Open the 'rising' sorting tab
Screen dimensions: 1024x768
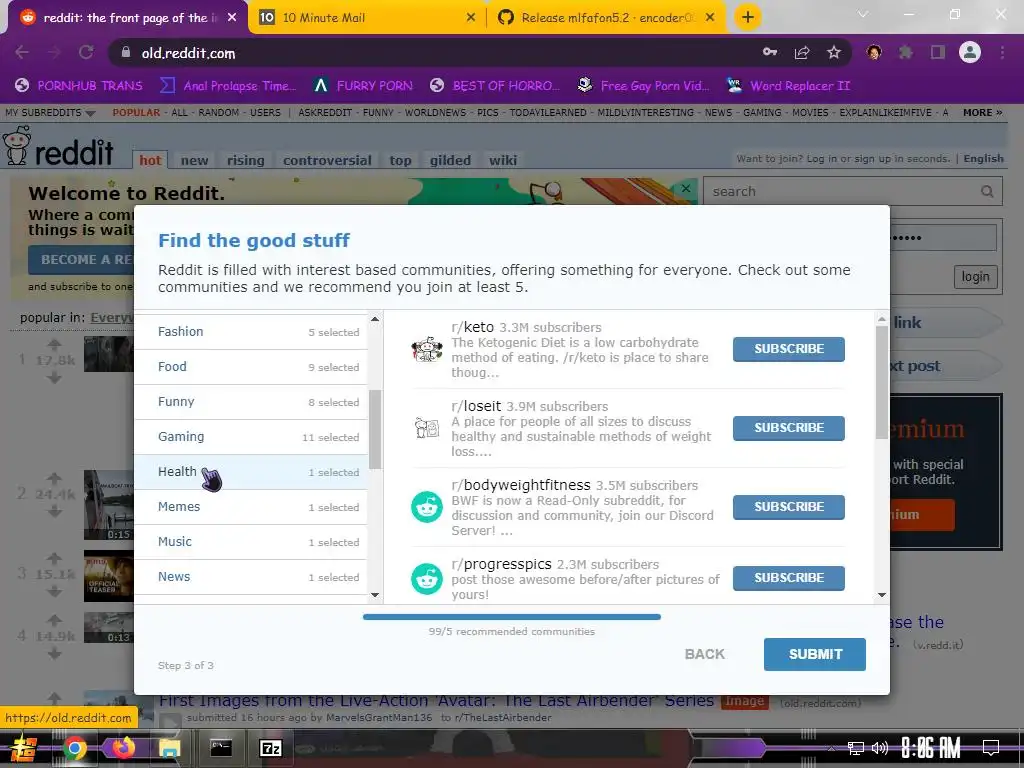tap(246, 160)
